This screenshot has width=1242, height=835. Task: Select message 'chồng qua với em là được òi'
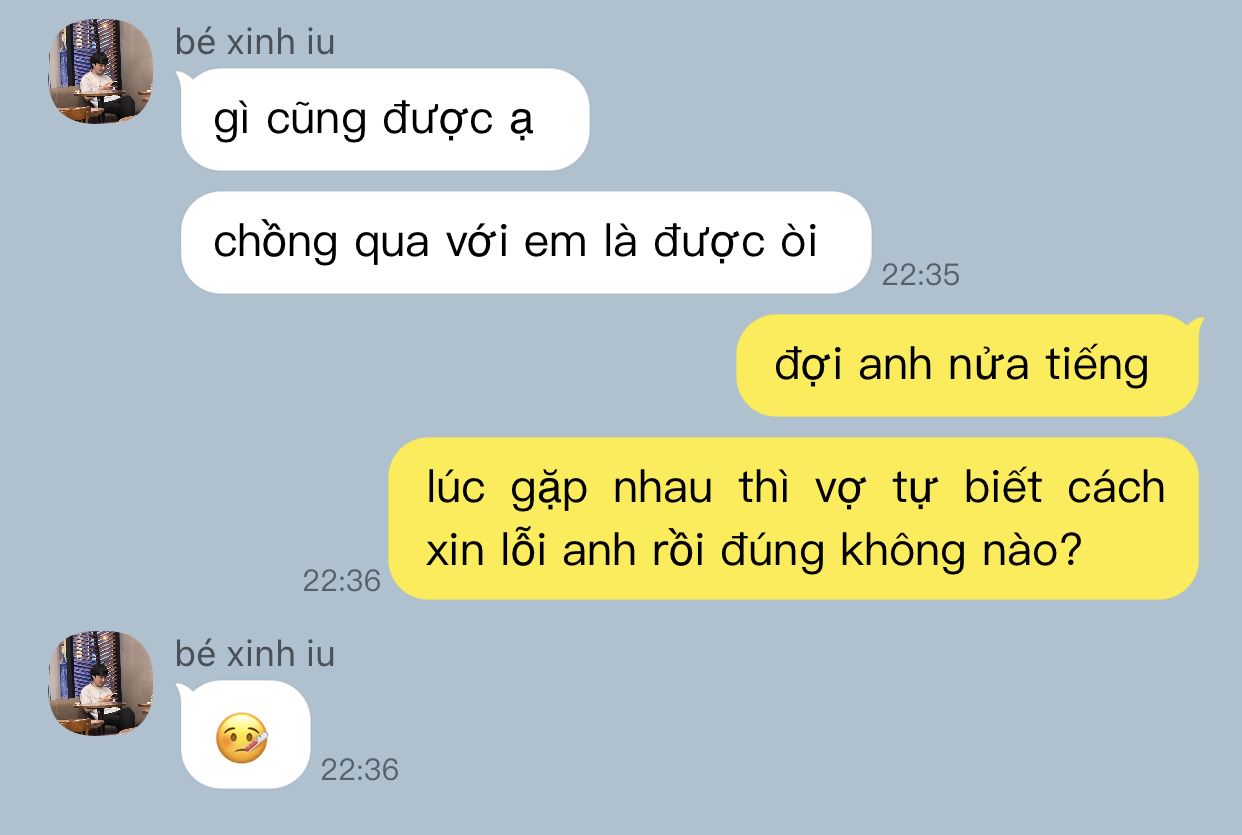click(x=525, y=242)
